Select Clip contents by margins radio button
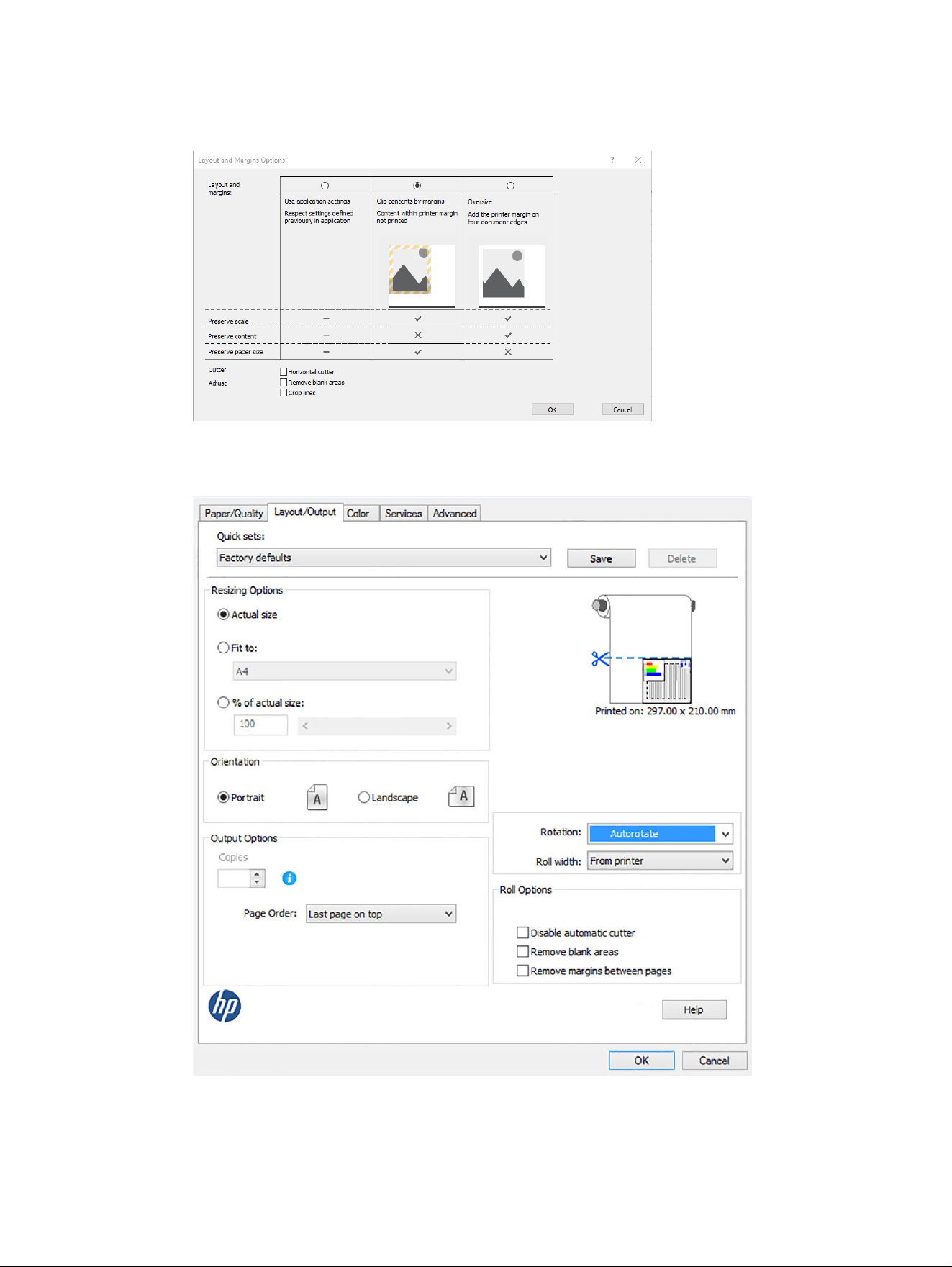Viewport: 952px width, 1267px height. point(417,186)
